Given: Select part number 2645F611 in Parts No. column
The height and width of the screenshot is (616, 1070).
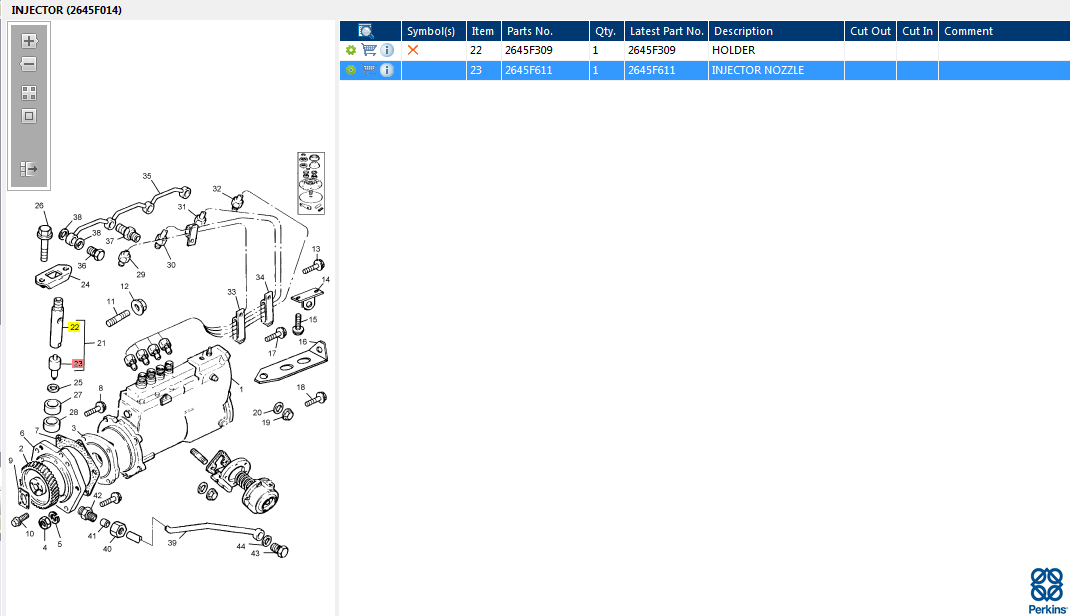Looking at the screenshot, I should tap(529, 70).
